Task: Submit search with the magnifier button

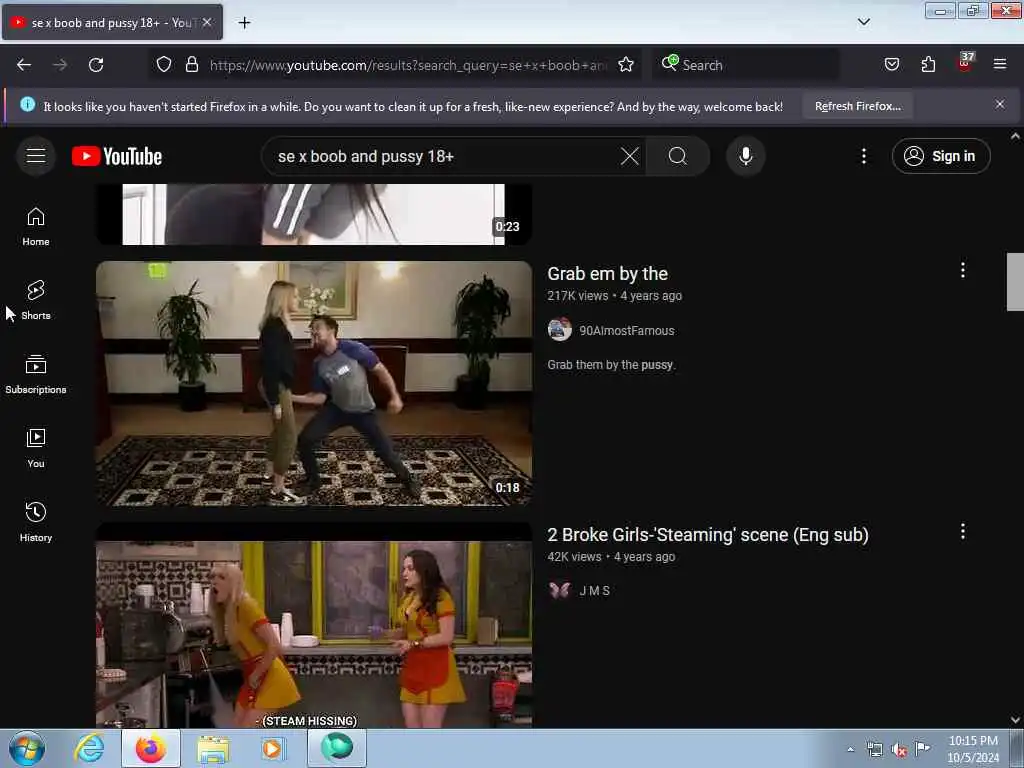Action: point(677,156)
